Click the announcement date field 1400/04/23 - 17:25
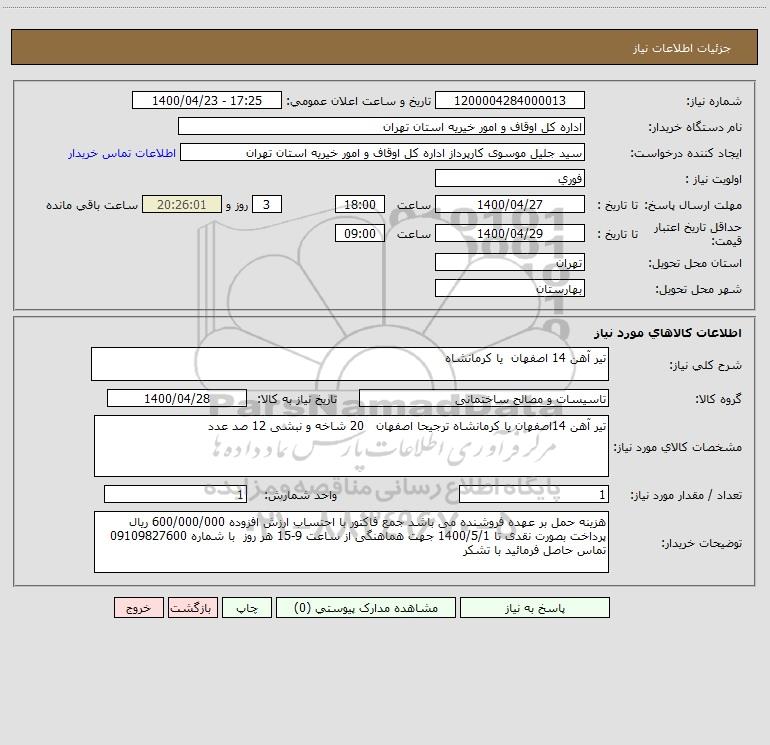Viewport: 770px width, 745px height. pyautogui.click(x=207, y=101)
